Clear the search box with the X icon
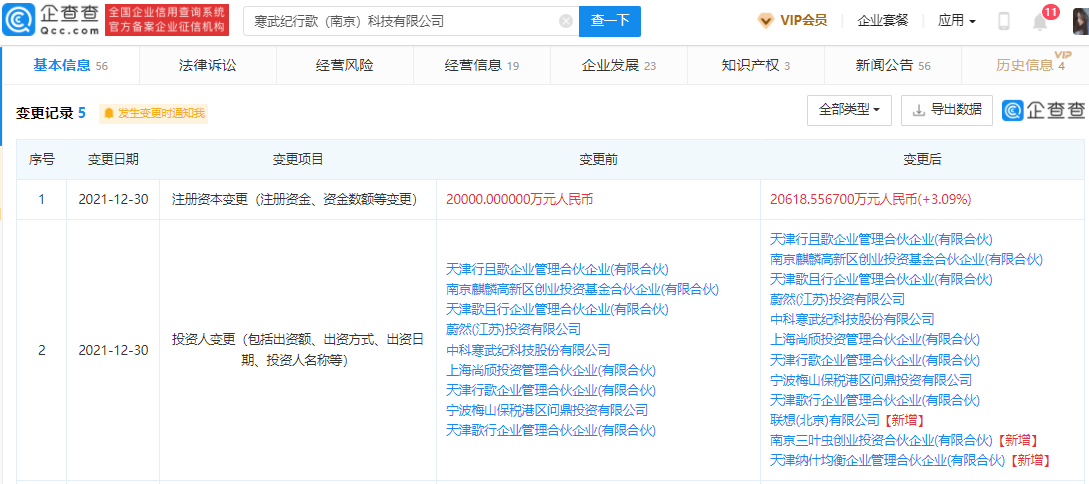1089x484 pixels. pos(566,22)
